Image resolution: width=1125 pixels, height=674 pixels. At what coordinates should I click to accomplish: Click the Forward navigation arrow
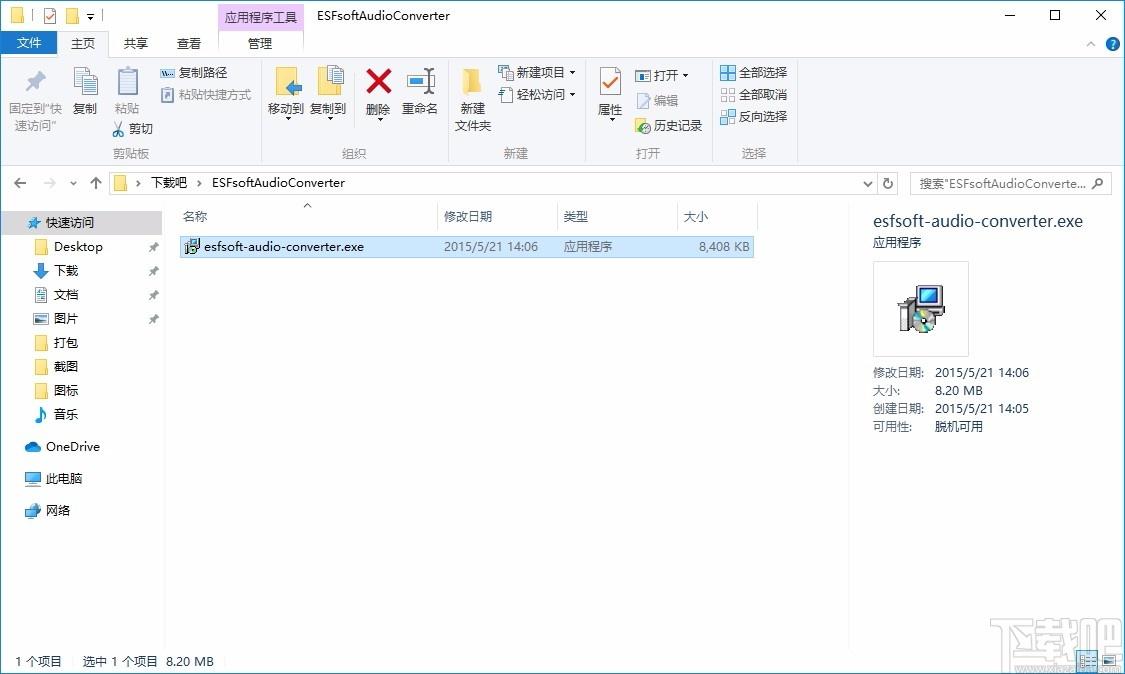click(50, 183)
